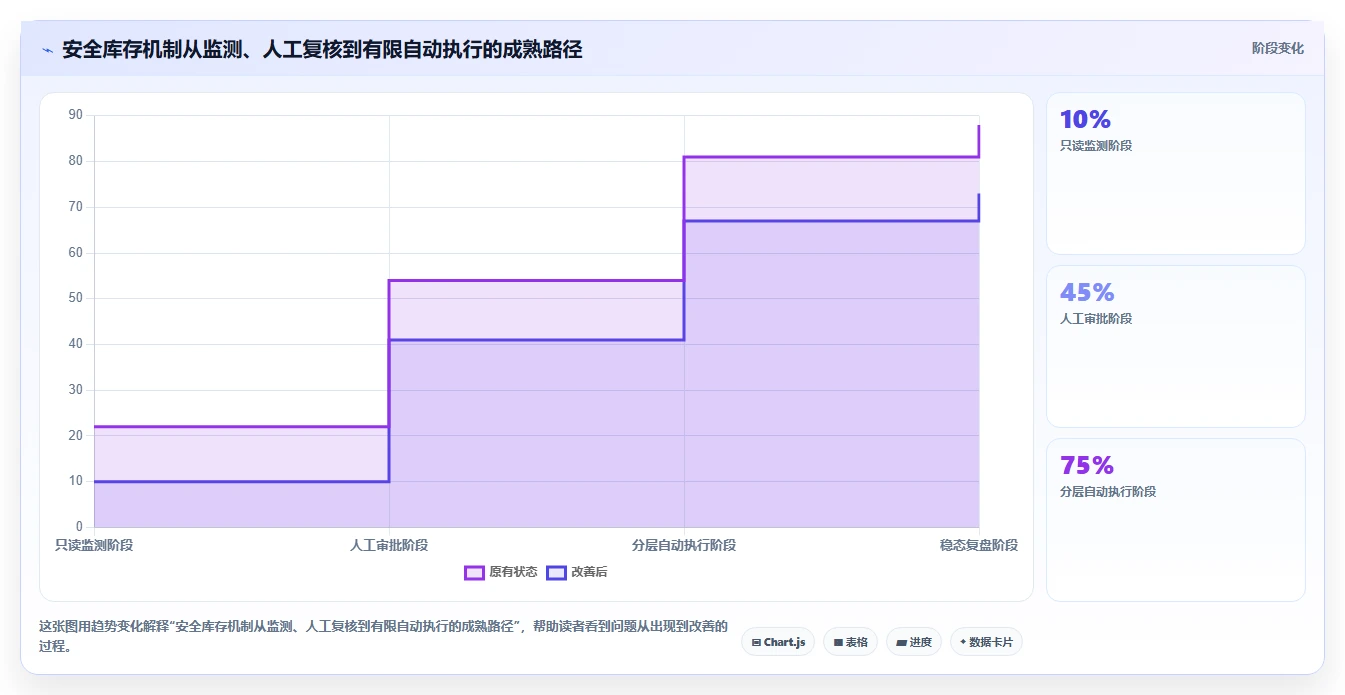This screenshot has width=1345, height=695.
Task: Toggle the 原有状态 legend item
Action: tap(501, 572)
